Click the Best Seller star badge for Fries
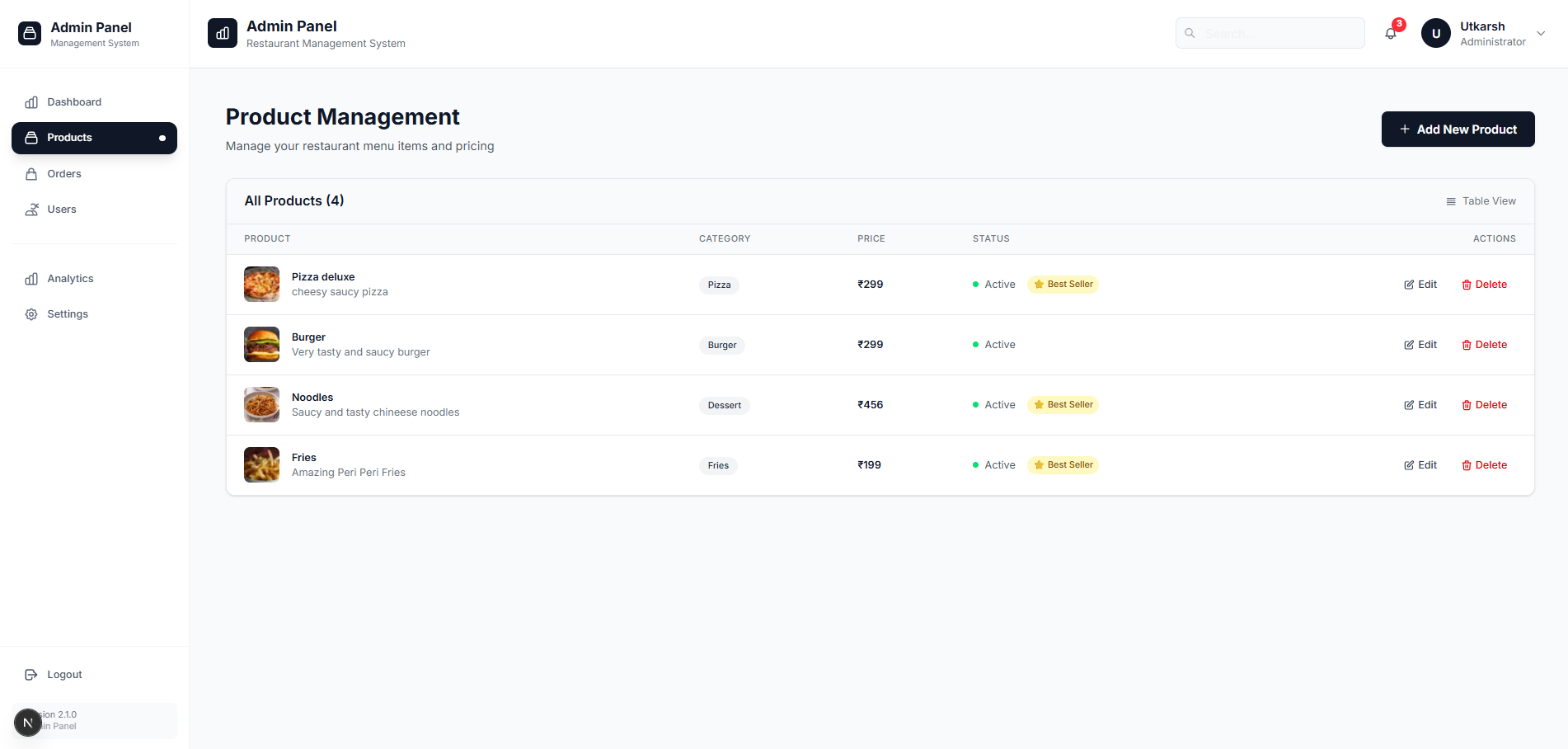The image size is (1568, 749). [x=1063, y=465]
